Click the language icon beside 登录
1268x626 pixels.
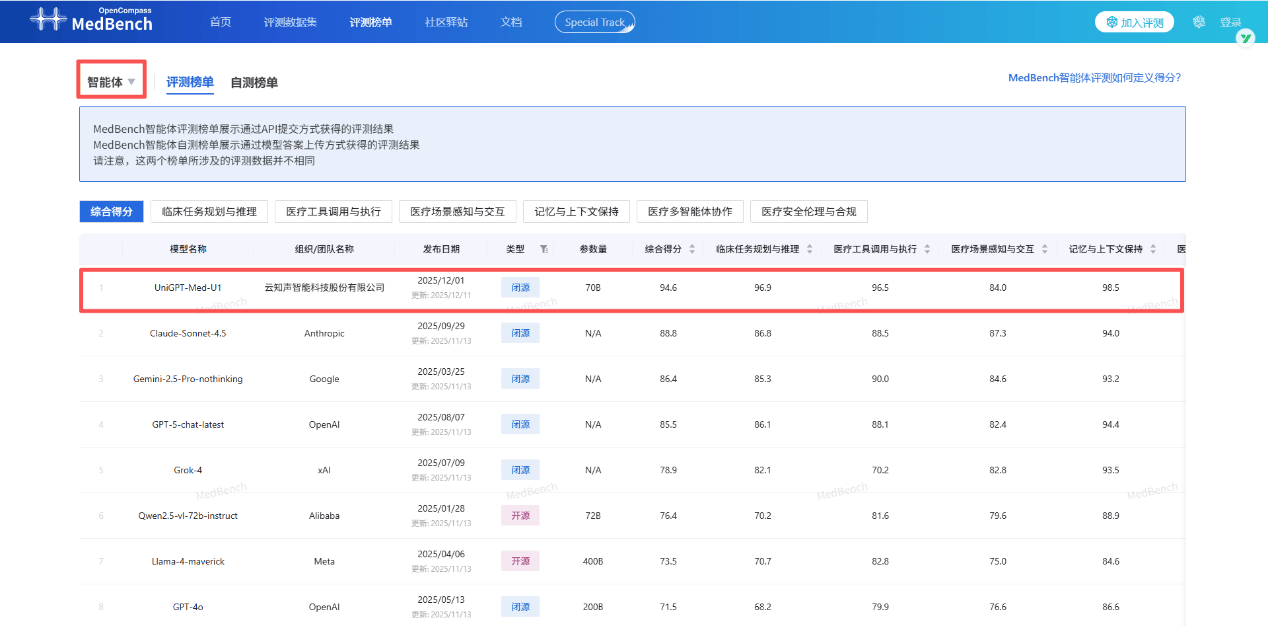1198,21
